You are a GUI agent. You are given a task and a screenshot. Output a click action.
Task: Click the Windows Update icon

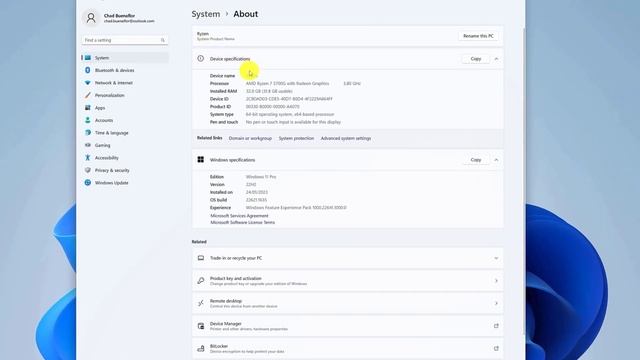88,183
